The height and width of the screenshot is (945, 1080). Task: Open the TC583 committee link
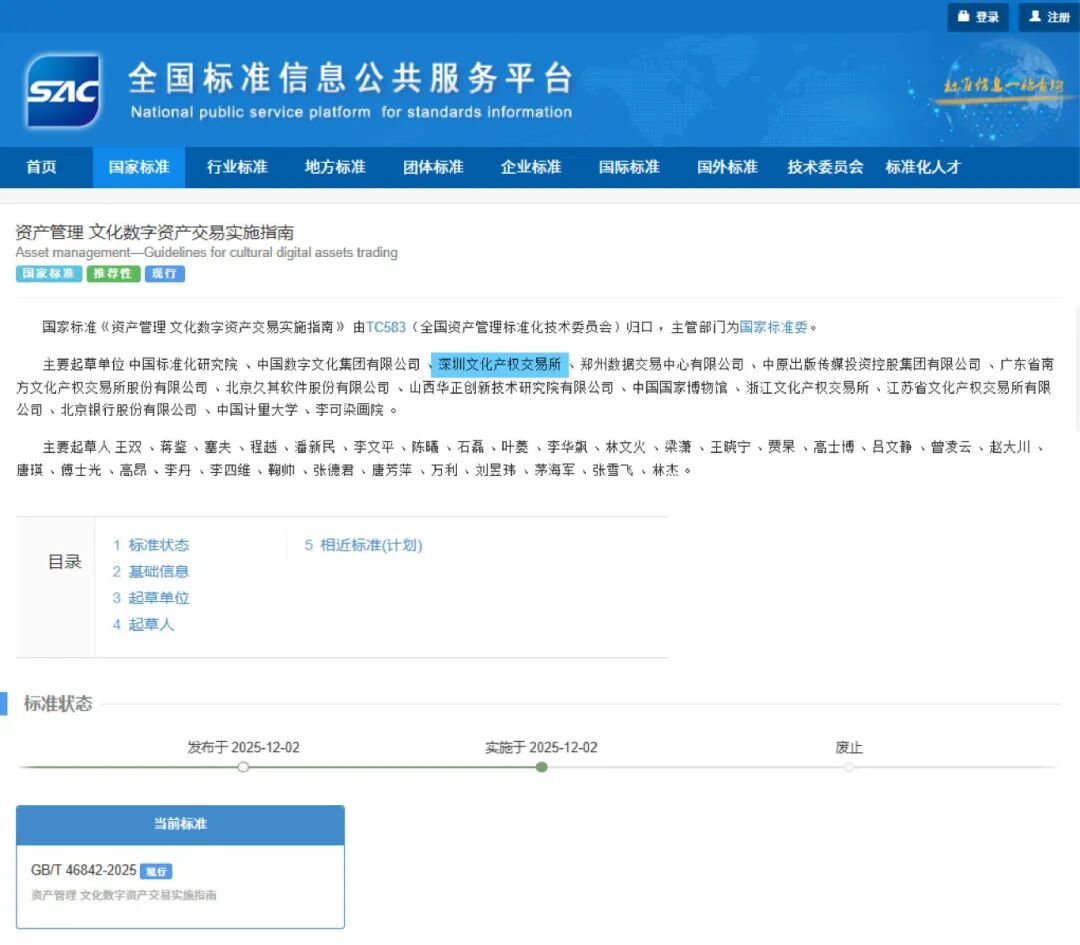pos(386,327)
